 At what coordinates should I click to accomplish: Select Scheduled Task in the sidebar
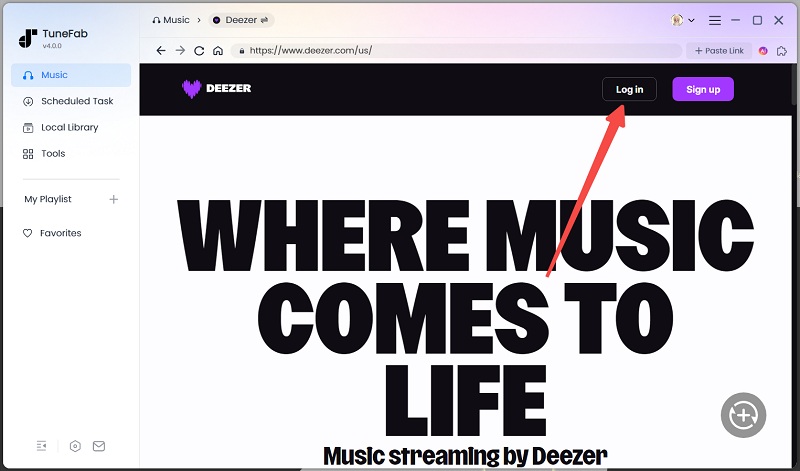tap(76, 101)
